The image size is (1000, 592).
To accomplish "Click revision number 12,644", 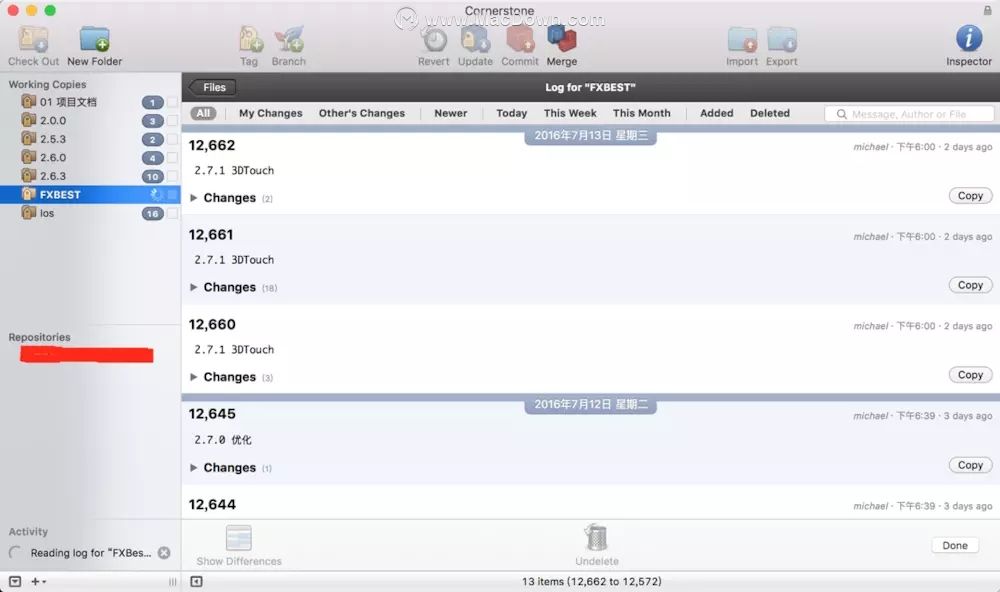I will tap(212, 505).
